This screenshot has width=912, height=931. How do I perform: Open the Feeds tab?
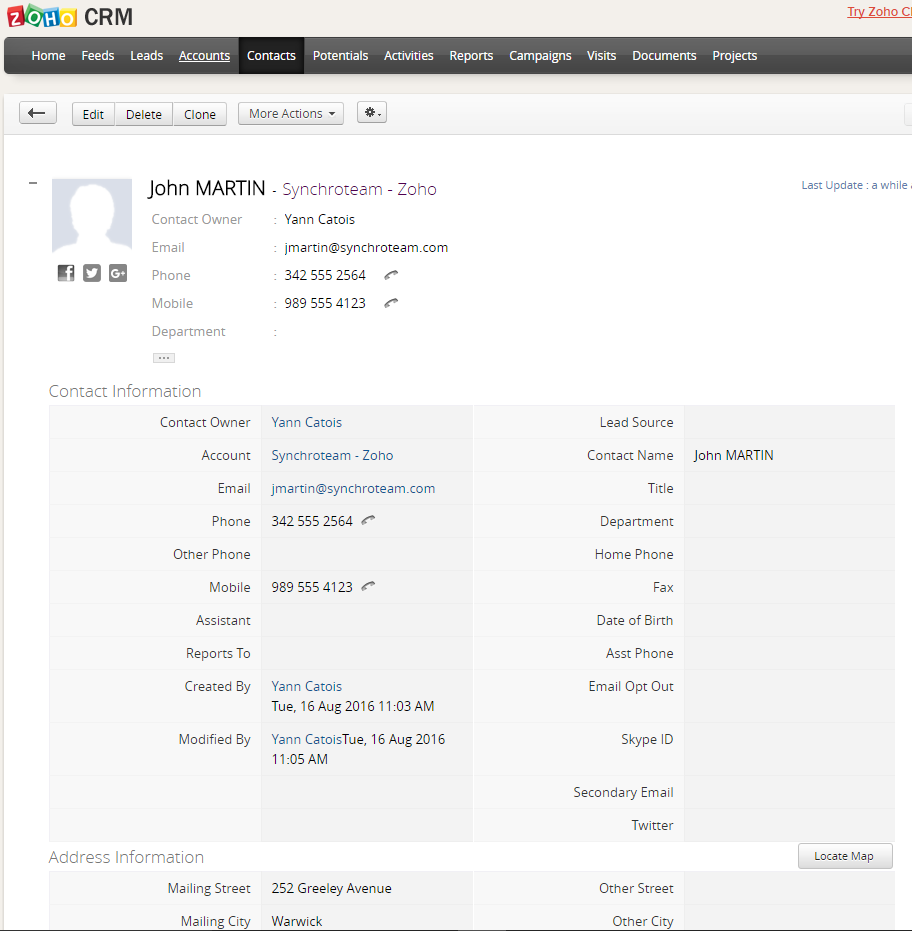[x=97, y=56]
